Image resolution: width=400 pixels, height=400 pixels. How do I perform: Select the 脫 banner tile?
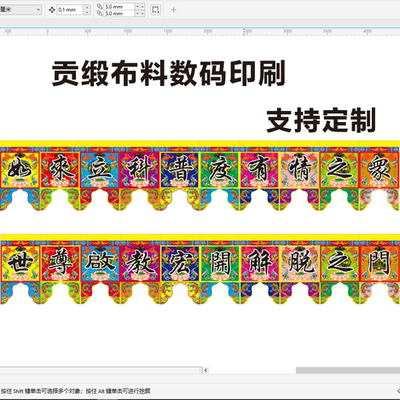(300, 263)
